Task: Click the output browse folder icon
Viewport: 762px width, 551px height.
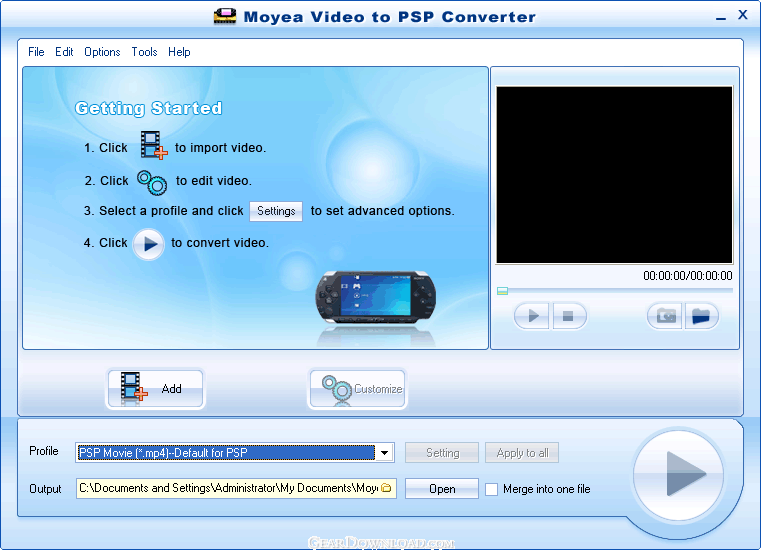Action: point(385,488)
